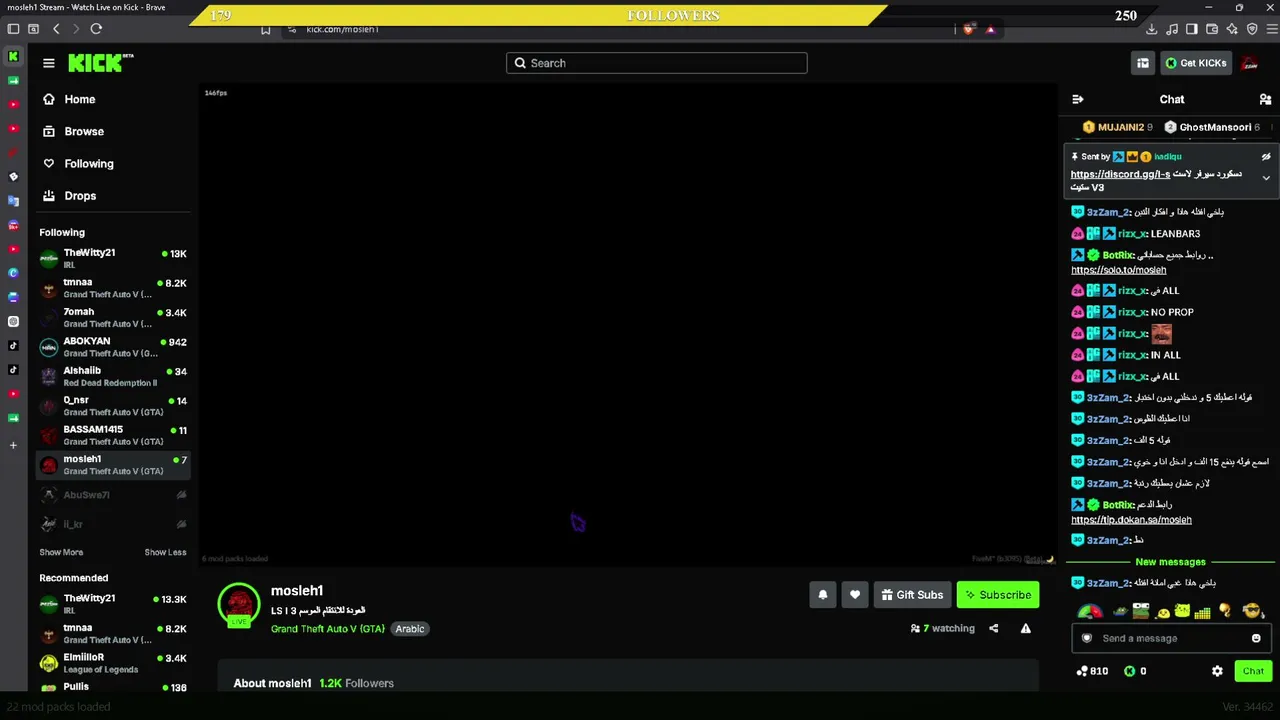Open the channel points balance 810

[1092, 671]
